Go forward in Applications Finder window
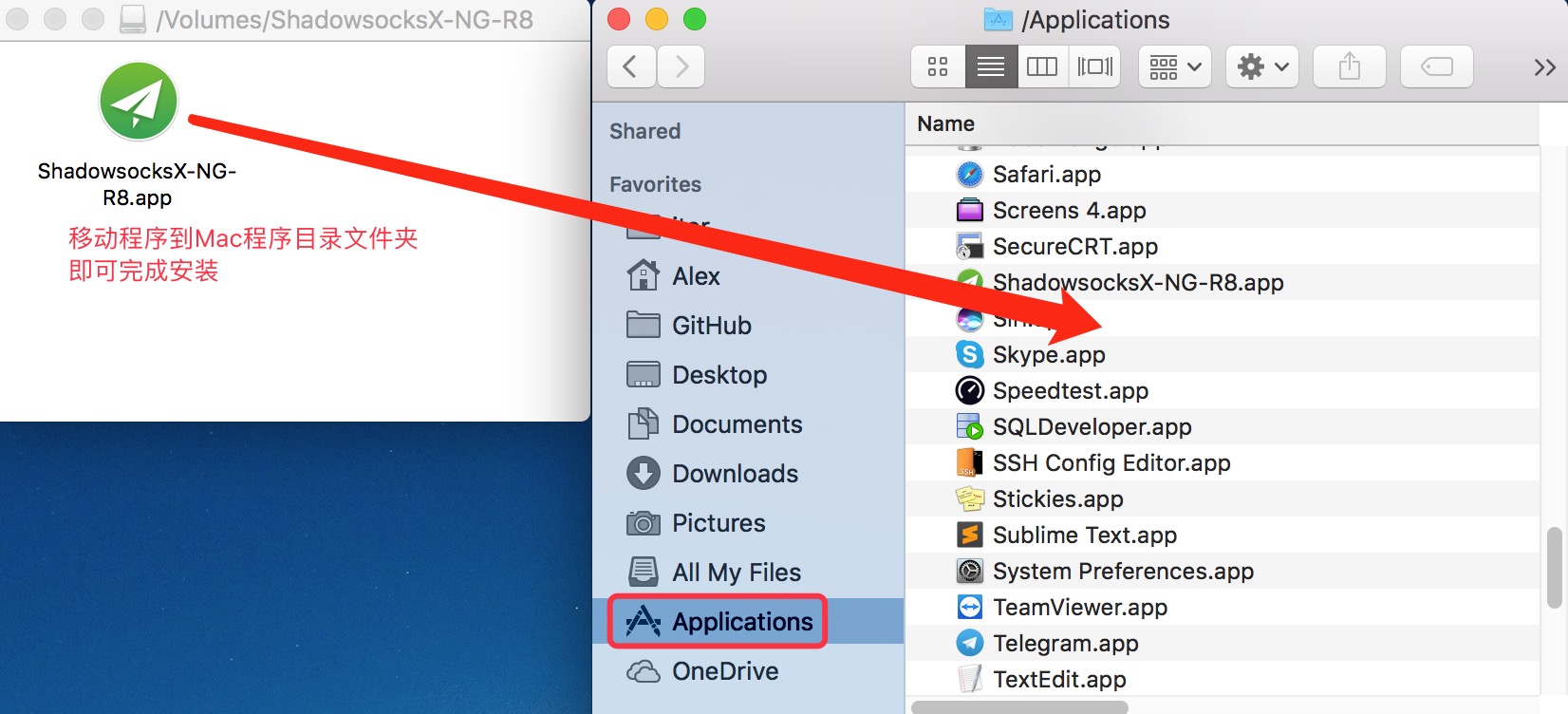The height and width of the screenshot is (714, 1568). [x=681, y=66]
